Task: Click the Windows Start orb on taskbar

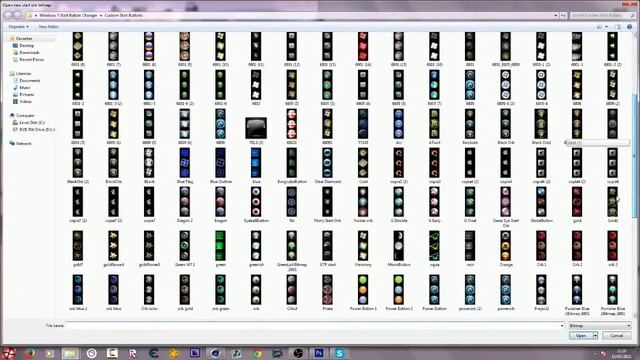Action: click(x=9, y=353)
